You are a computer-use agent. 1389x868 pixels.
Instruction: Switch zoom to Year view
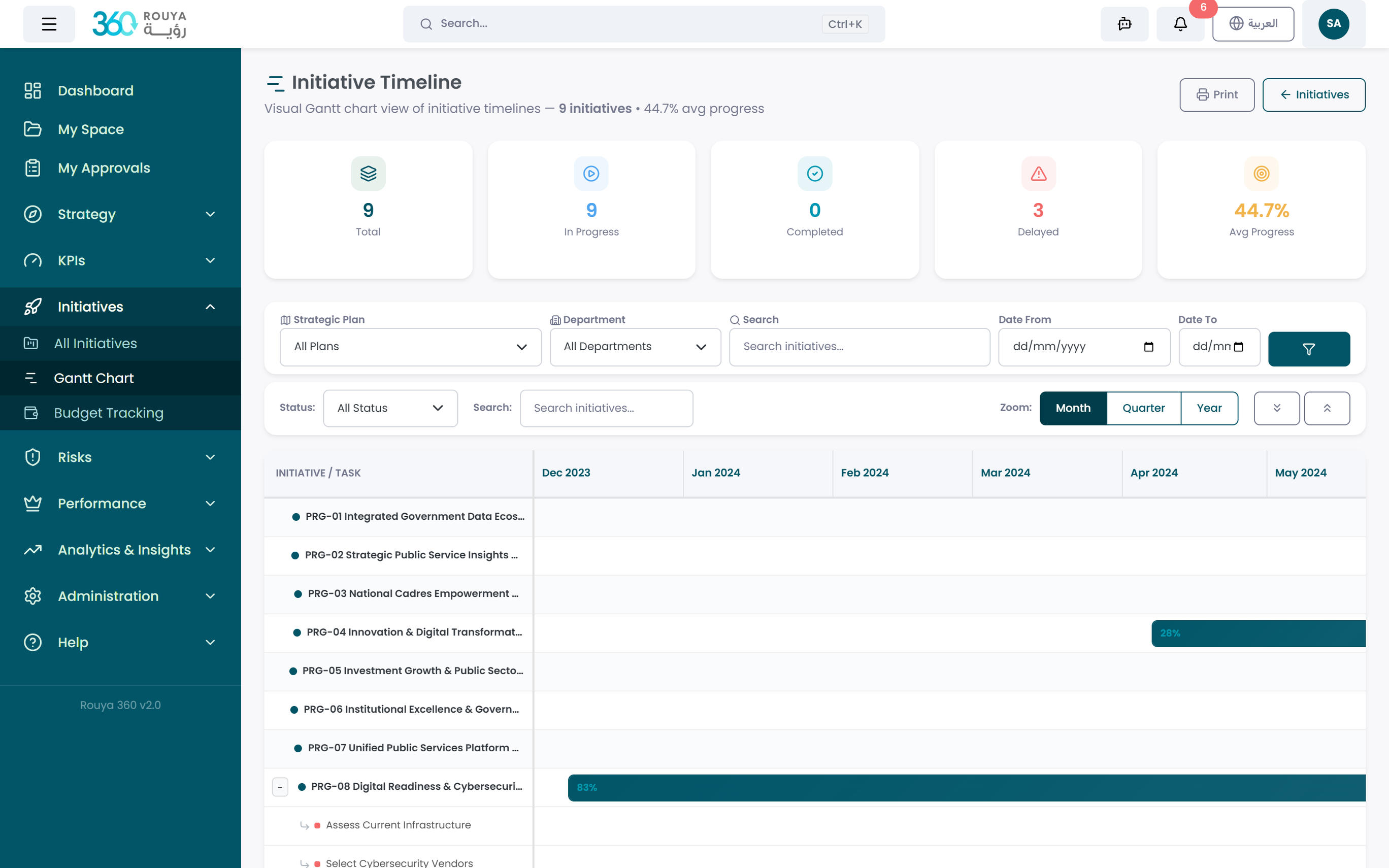click(1209, 408)
